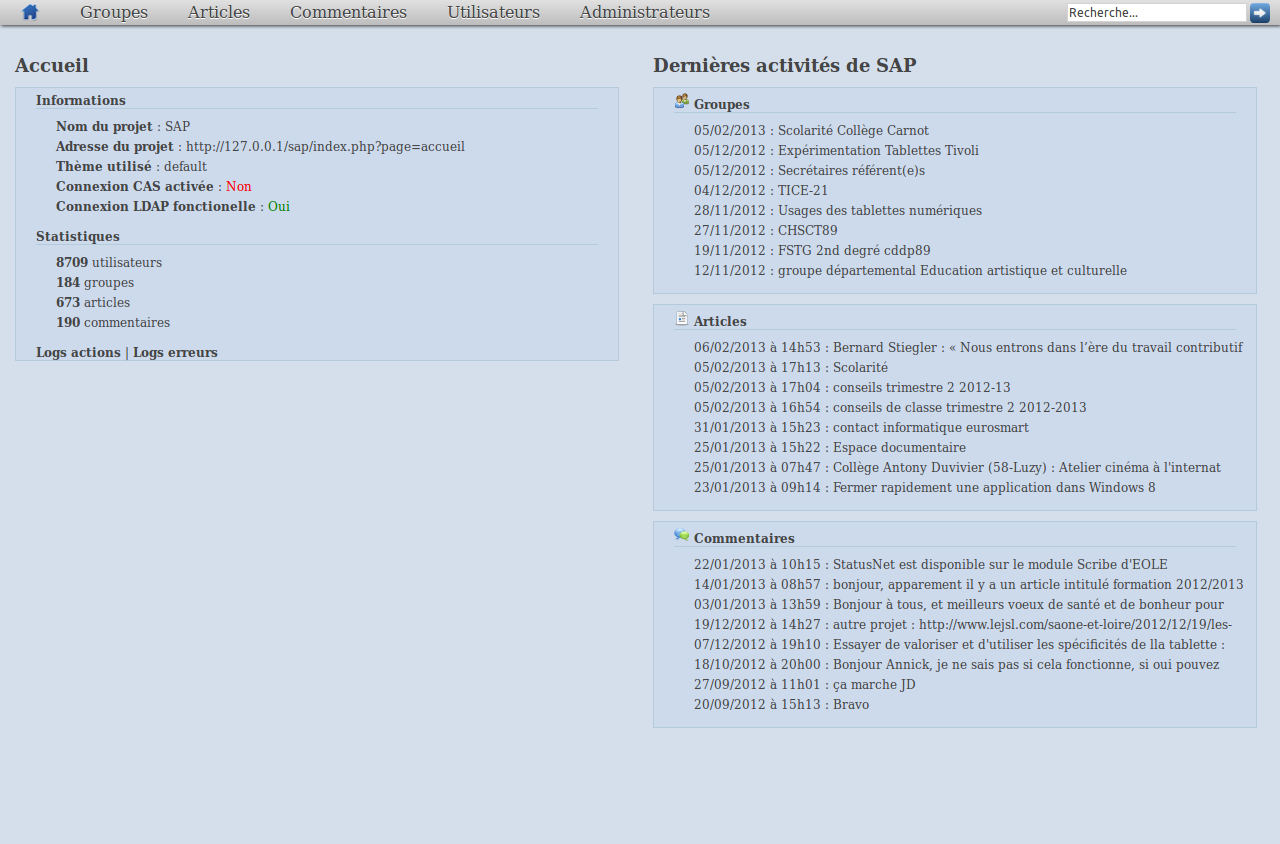Screen dimensions: 1280x844
Task: Open Logs erreurs
Action: (178, 352)
